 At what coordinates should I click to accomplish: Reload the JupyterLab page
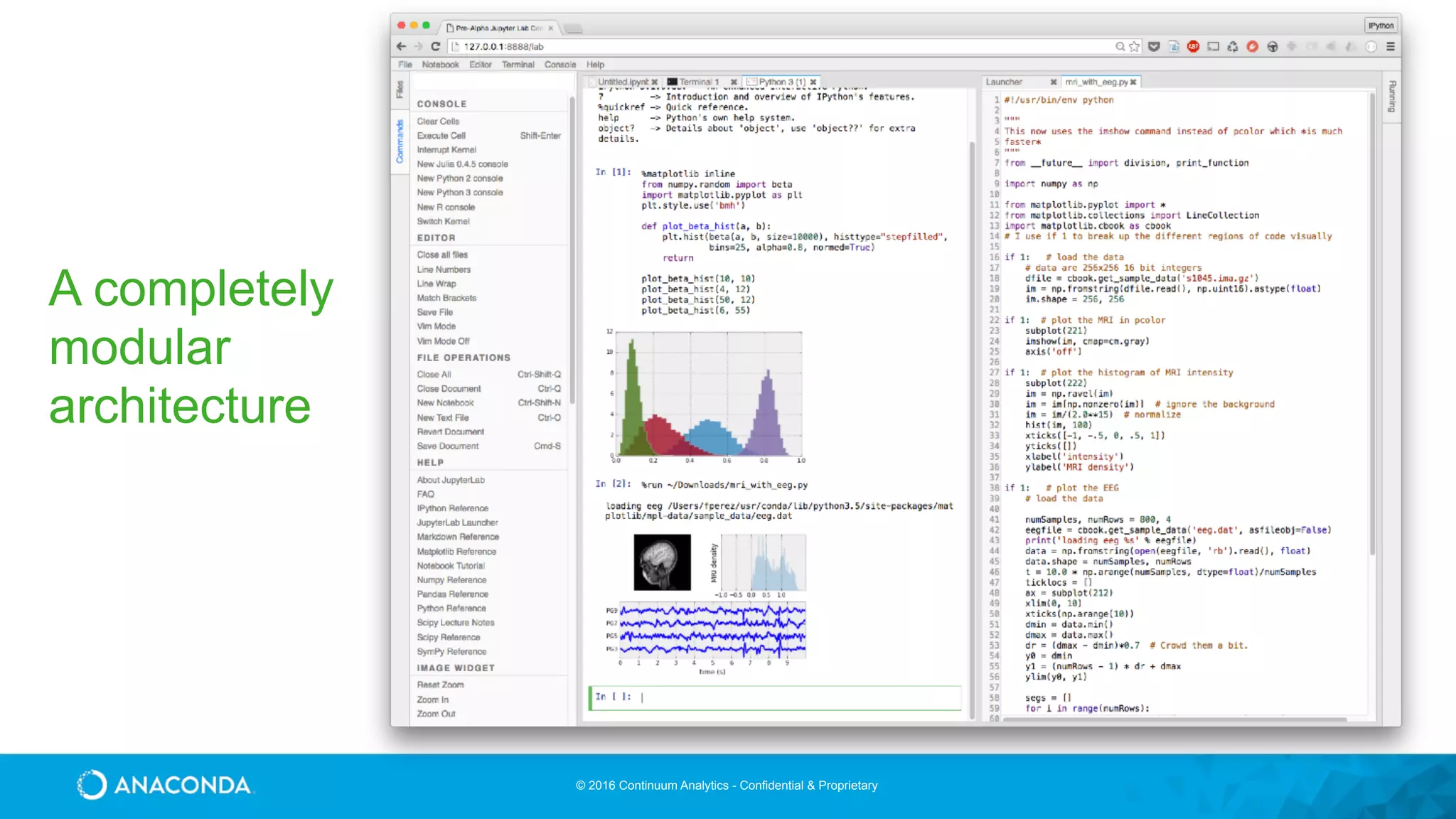tap(435, 46)
